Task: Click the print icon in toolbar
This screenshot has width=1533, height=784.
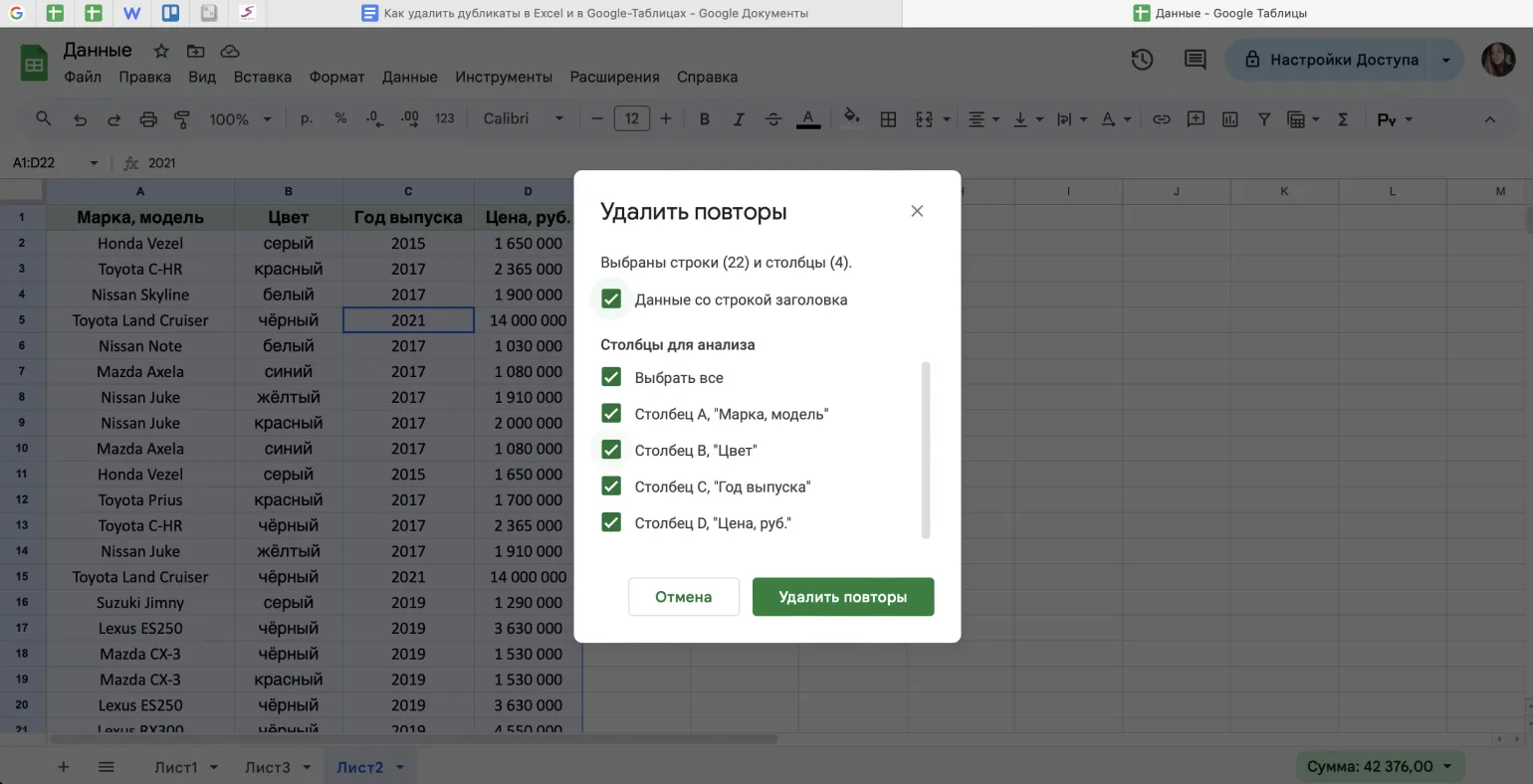Action: coord(148,119)
